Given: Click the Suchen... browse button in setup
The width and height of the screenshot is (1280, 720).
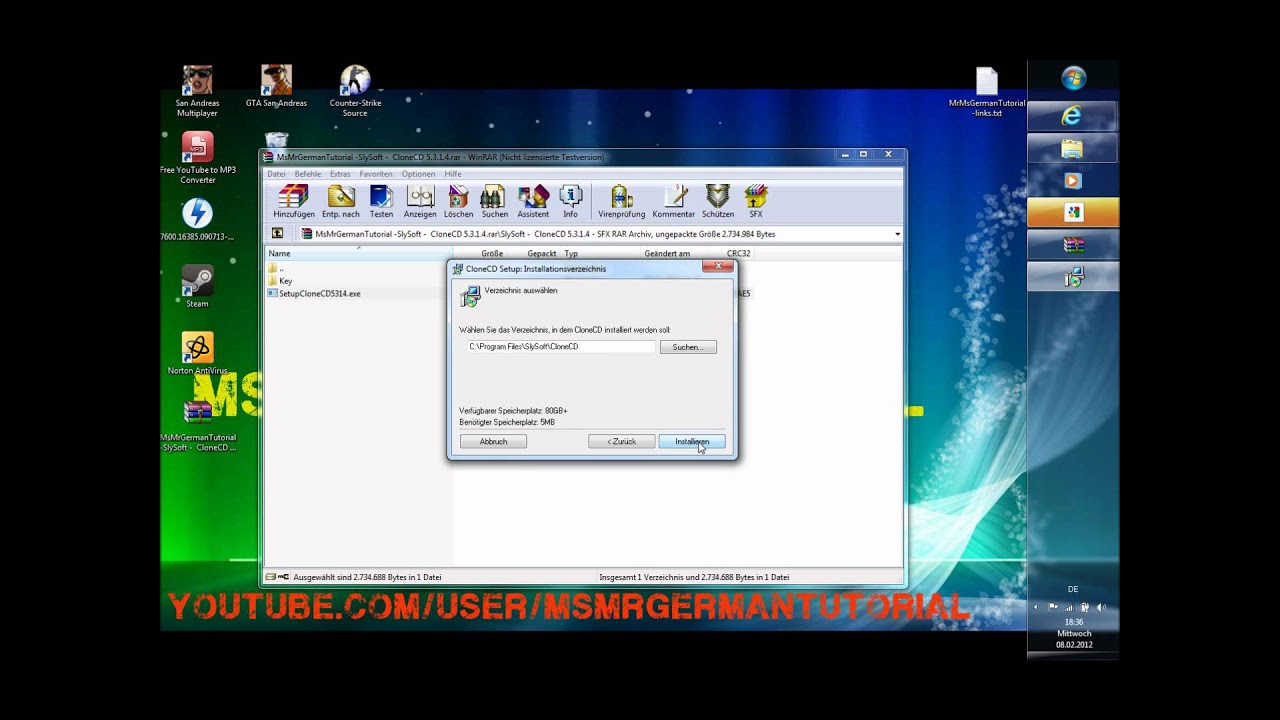Looking at the screenshot, I should (688, 347).
